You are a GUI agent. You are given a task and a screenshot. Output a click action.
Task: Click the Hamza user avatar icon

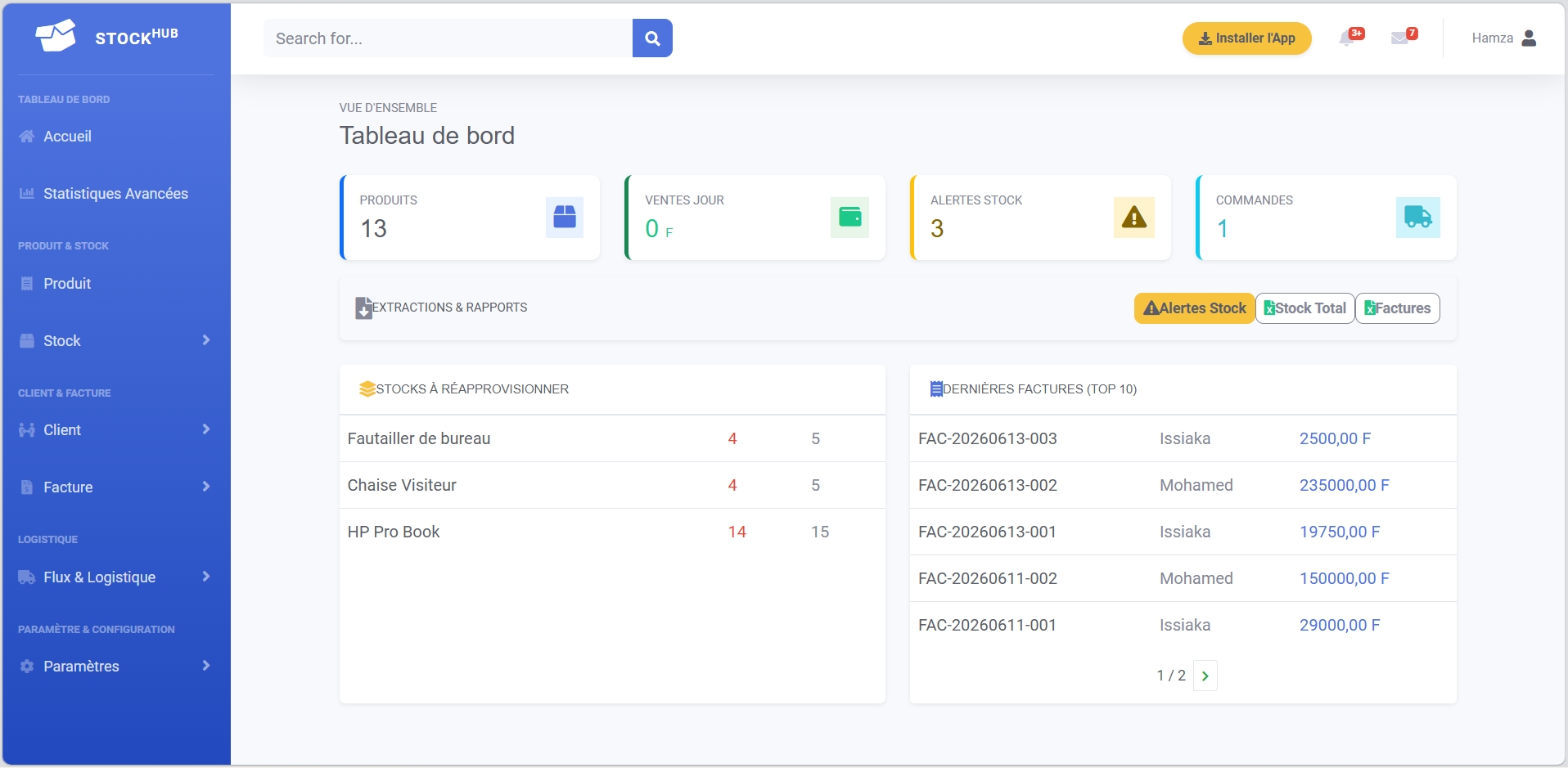click(x=1529, y=38)
